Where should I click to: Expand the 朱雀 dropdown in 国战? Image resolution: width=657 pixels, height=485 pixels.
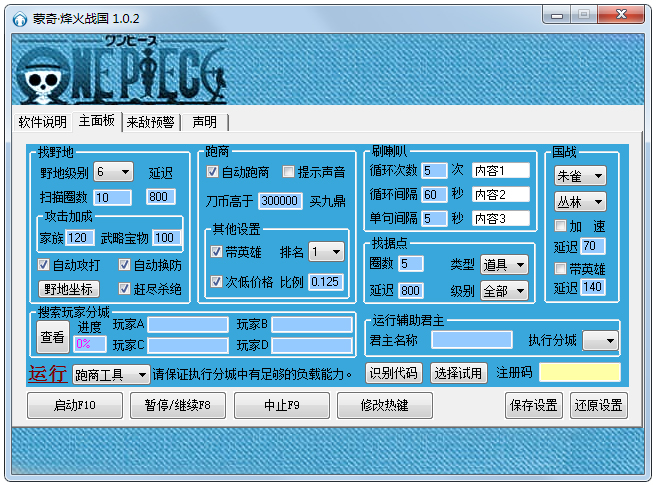pyautogui.click(x=580, y=176)
